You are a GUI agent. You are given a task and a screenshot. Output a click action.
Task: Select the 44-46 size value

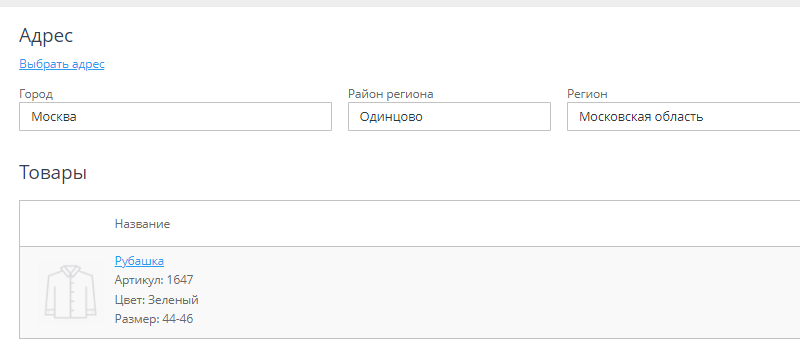click(x=178, y=319)
